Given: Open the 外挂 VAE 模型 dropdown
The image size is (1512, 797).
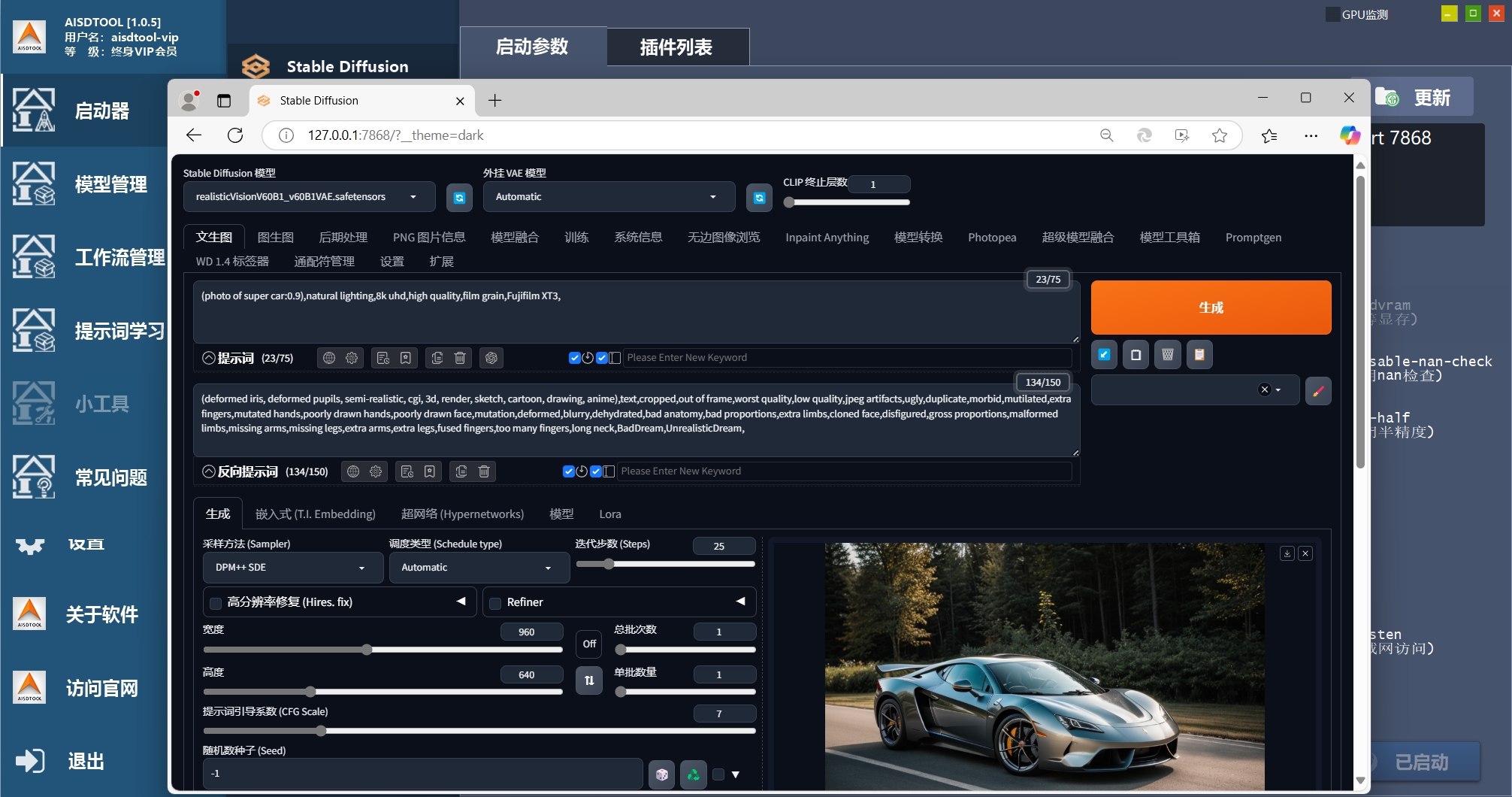Looking at the screenshot, I should [x=608, y=197].
